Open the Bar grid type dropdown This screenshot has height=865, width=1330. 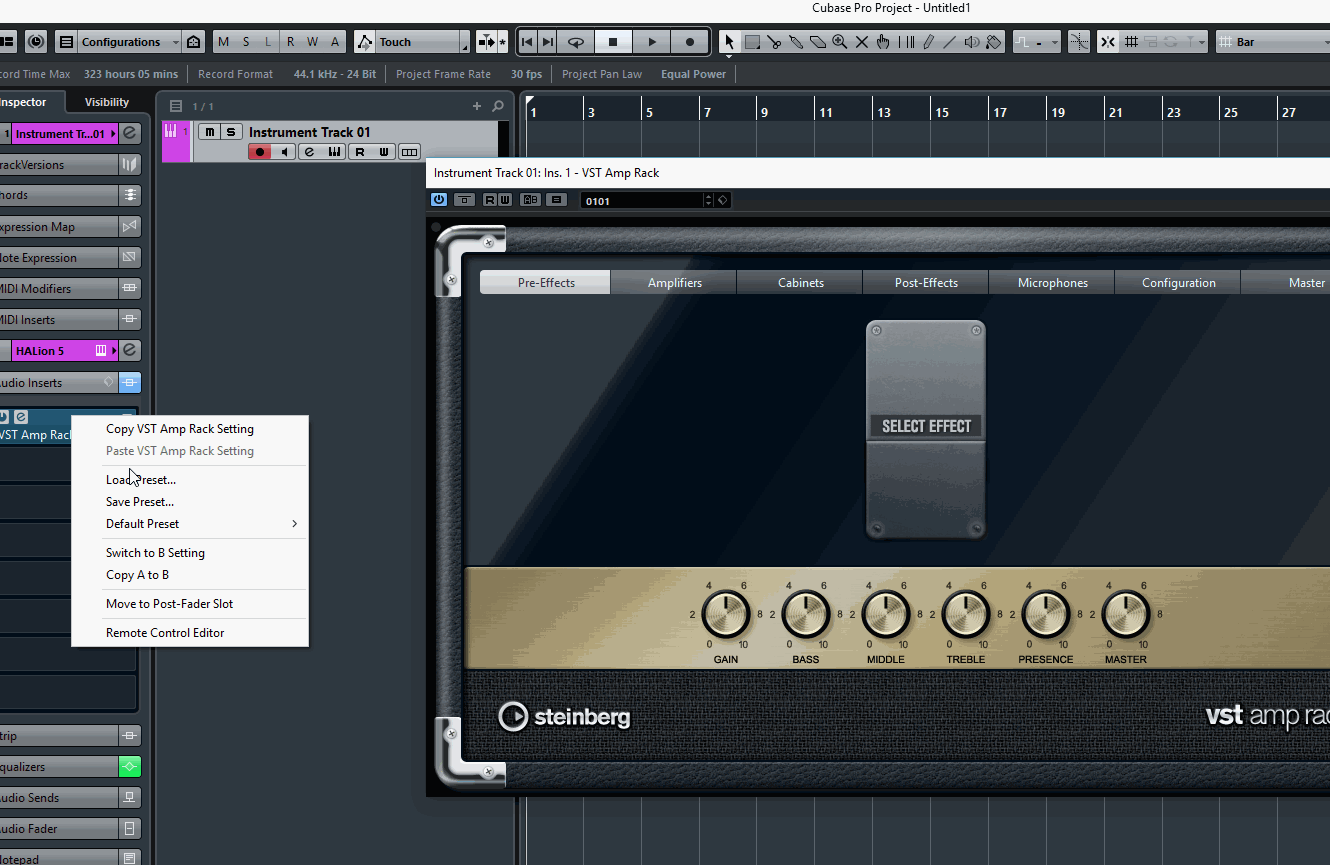pos(1272,42)
